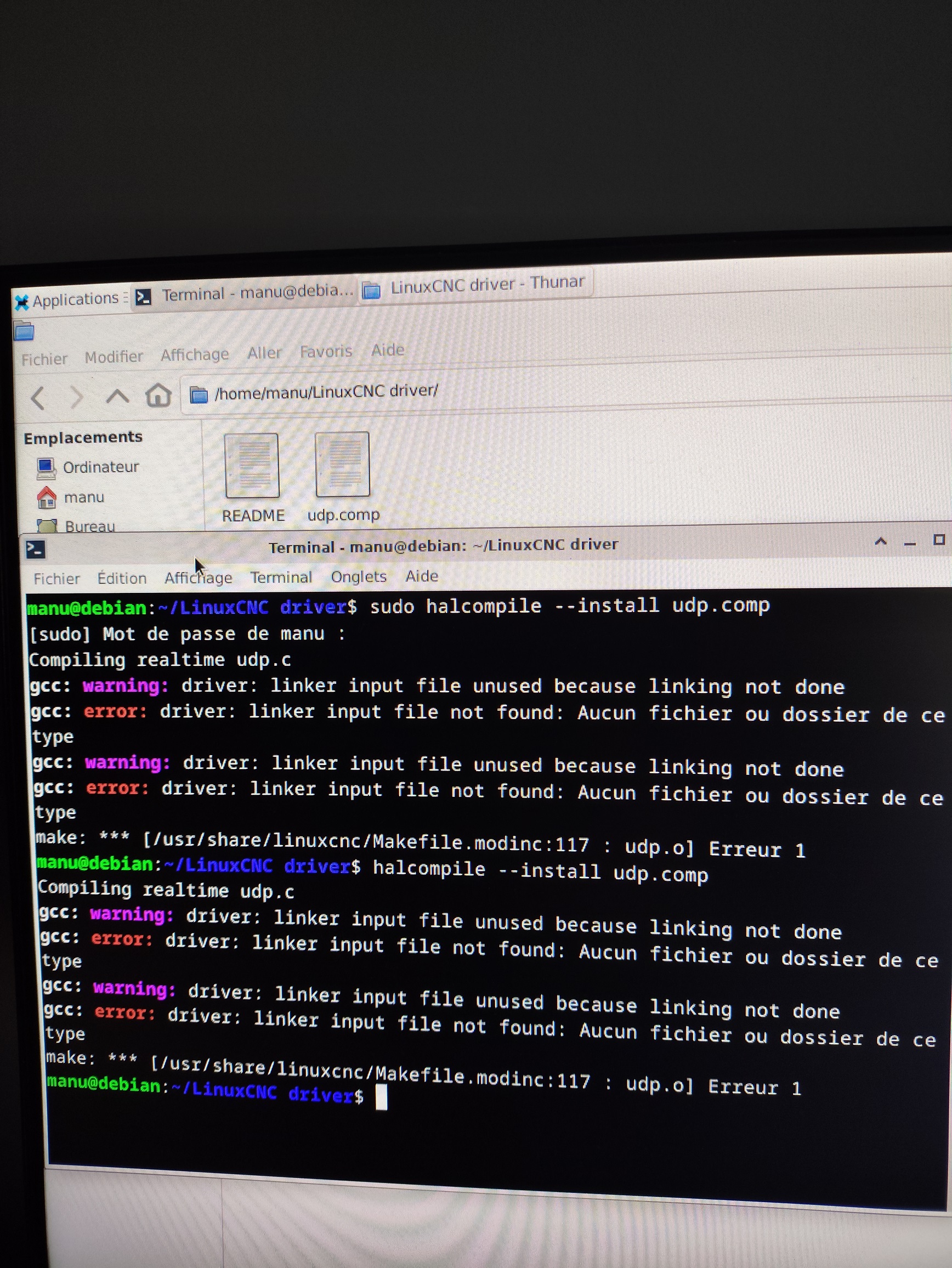Click the folder icon in Thunar taskbar button

pos(371,291)
